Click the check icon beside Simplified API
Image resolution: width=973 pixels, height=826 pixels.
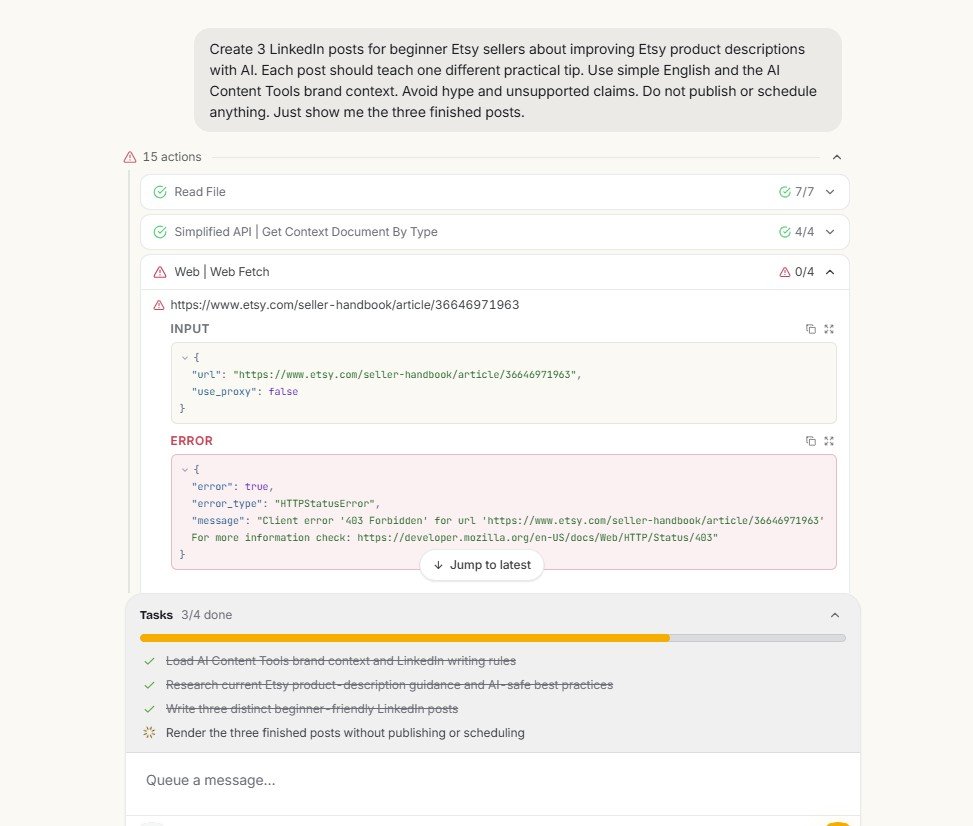(x=160, y=232)
